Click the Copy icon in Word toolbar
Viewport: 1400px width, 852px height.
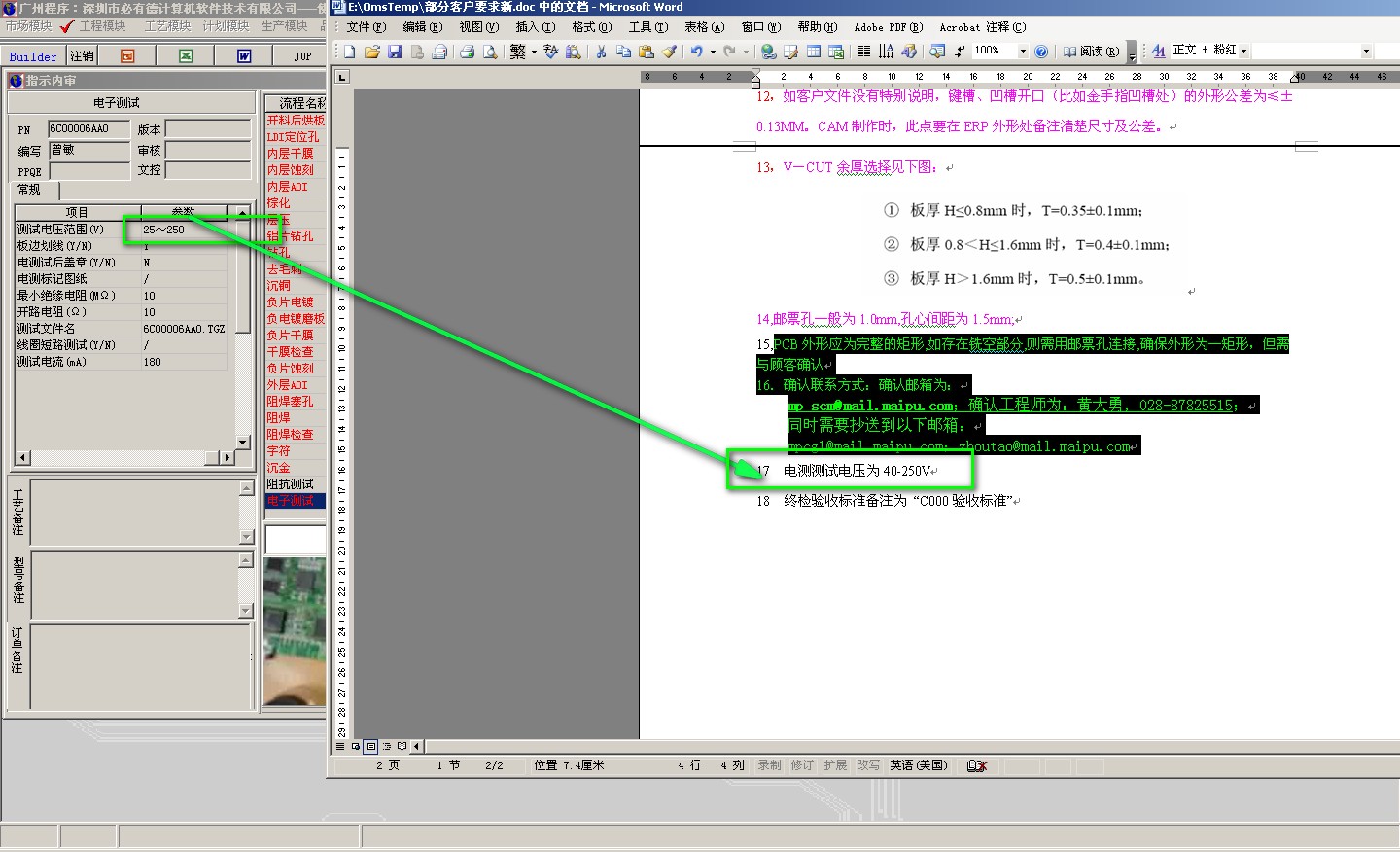point(623,52)
